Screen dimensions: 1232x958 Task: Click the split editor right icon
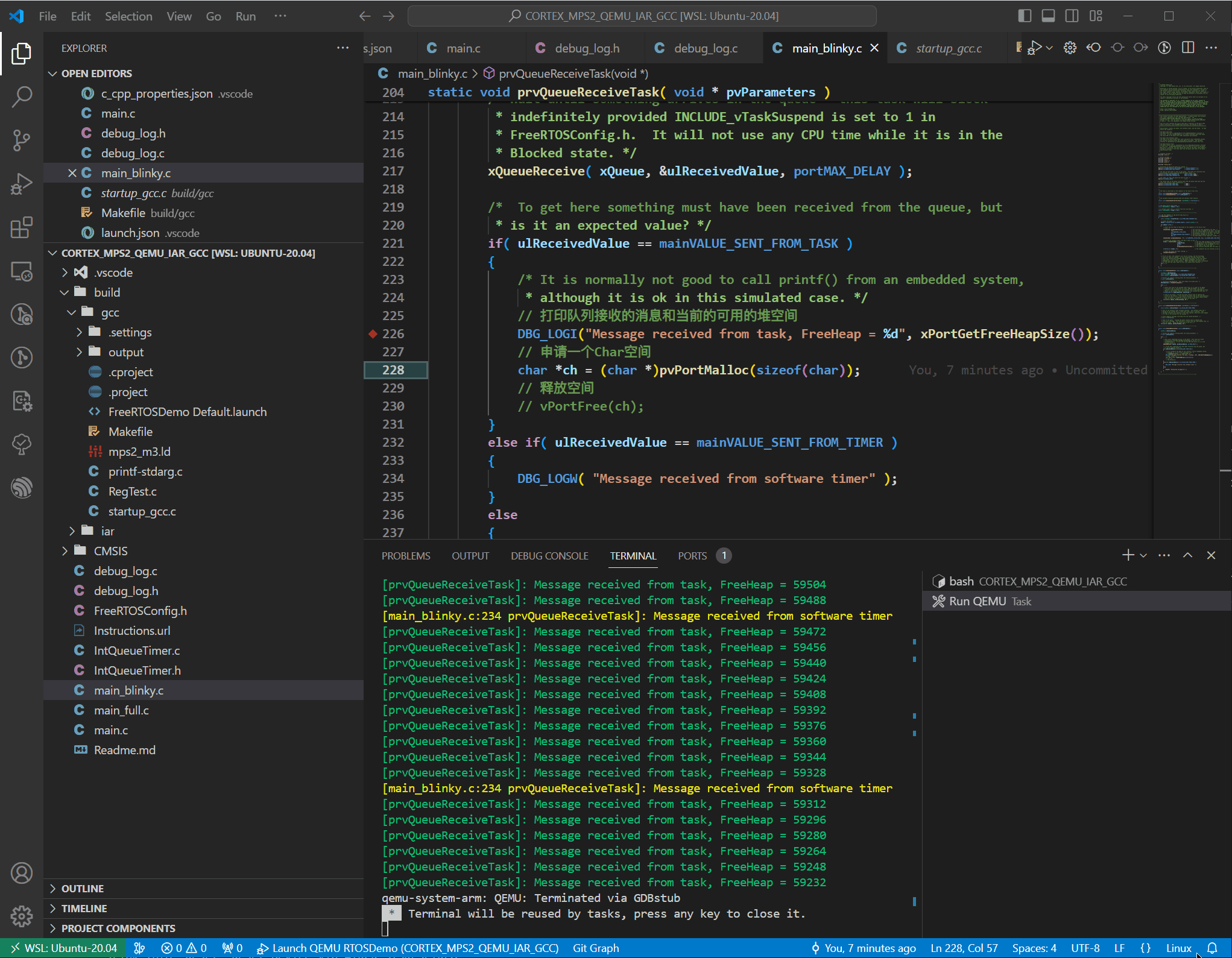[1188, 48]
